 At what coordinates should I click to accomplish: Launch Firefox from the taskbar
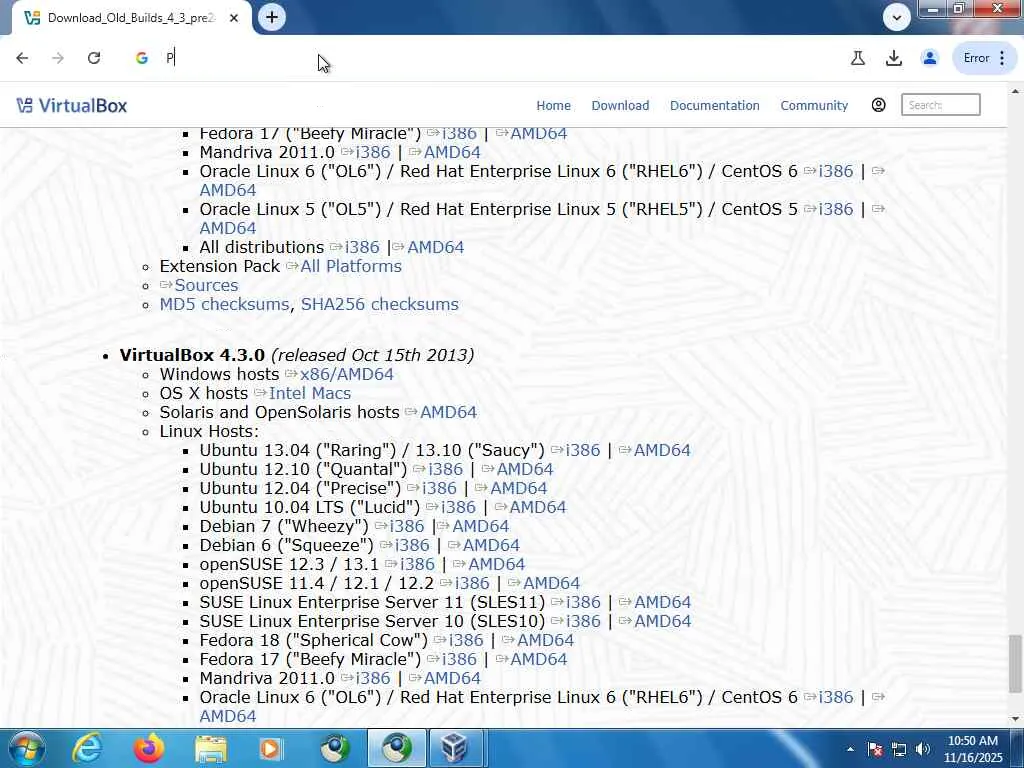tap(148, 748)
